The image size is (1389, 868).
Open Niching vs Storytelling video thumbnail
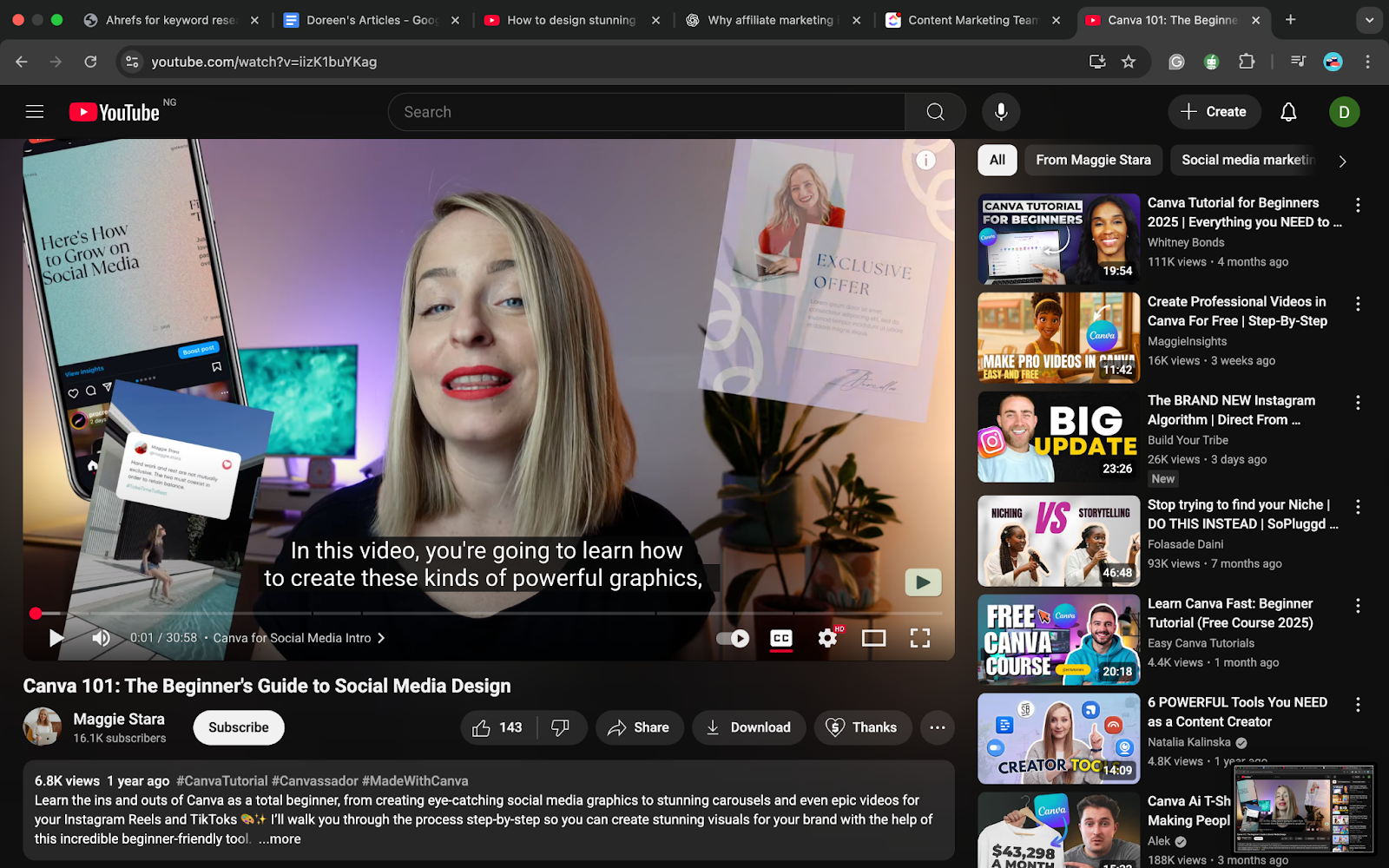1058,541
